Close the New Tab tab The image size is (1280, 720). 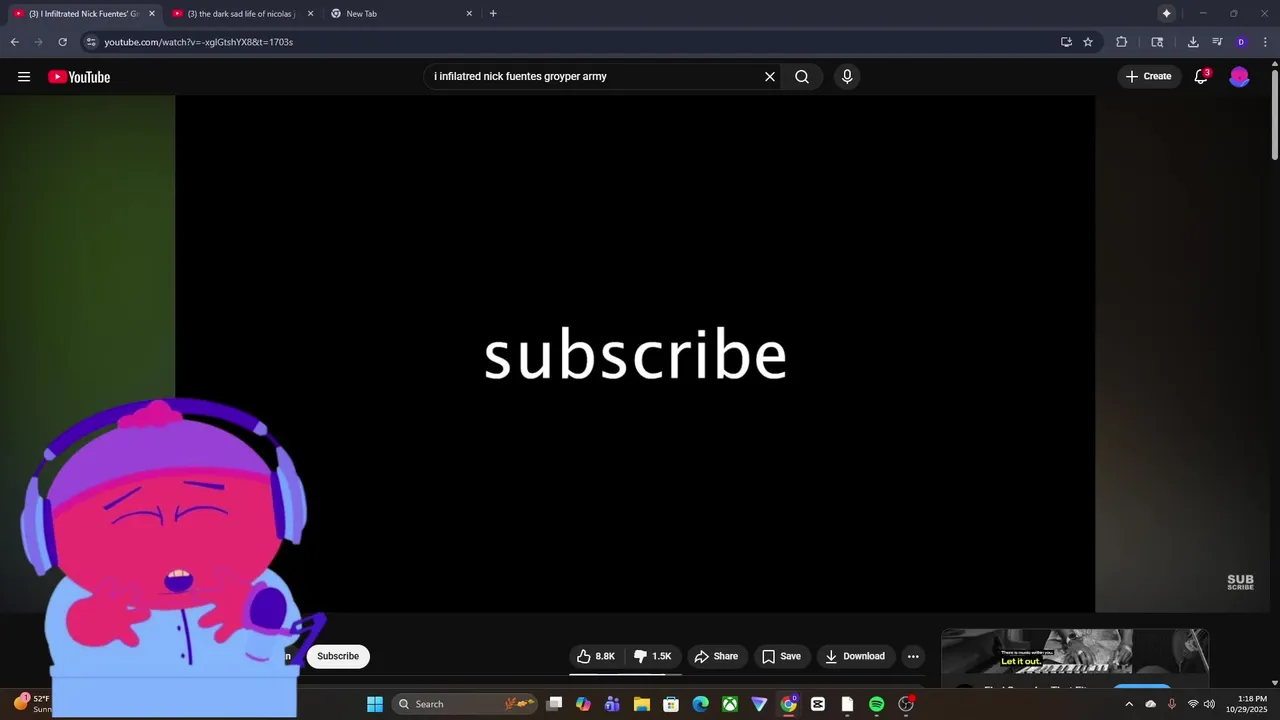point(469,14)
